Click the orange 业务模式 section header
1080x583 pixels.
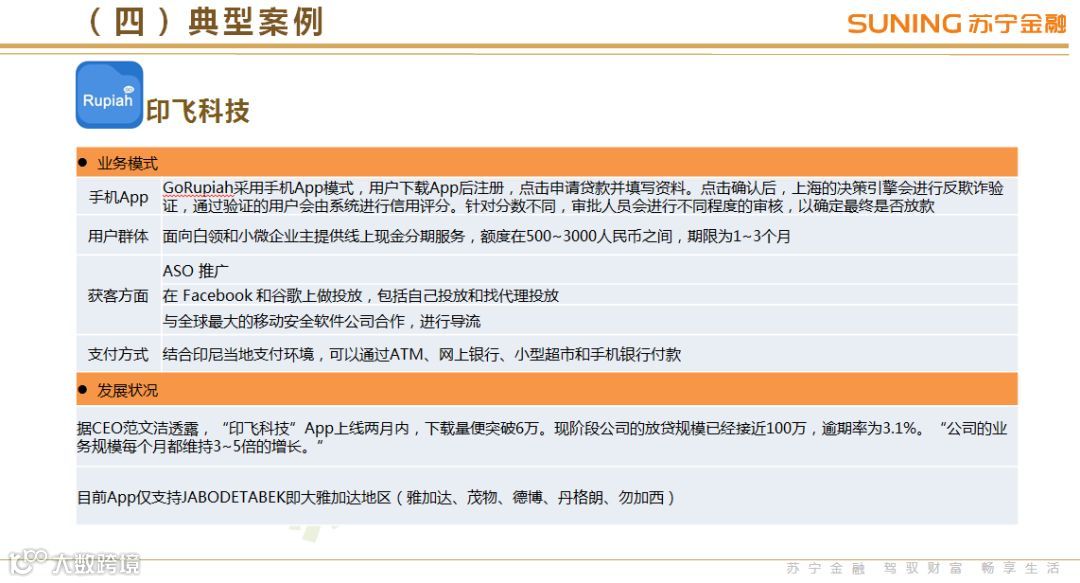point(546,163)
